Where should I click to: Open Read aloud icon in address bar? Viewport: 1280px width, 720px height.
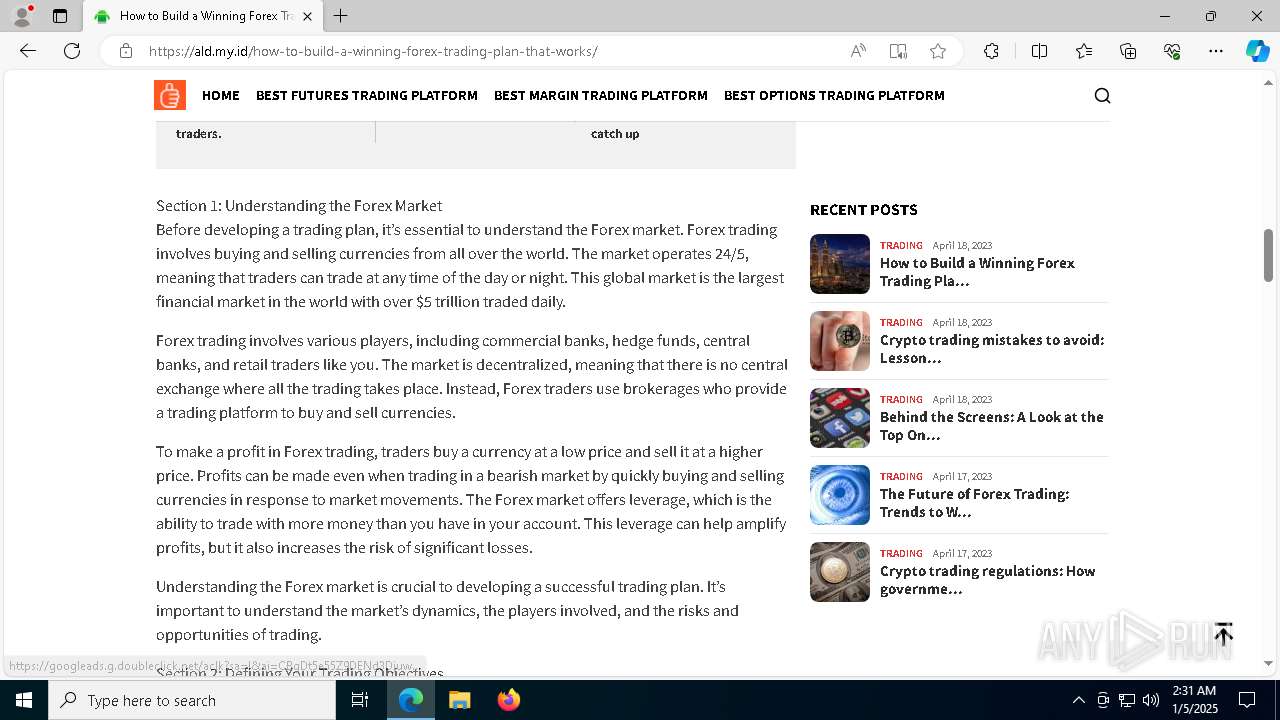tap(858, 51)
